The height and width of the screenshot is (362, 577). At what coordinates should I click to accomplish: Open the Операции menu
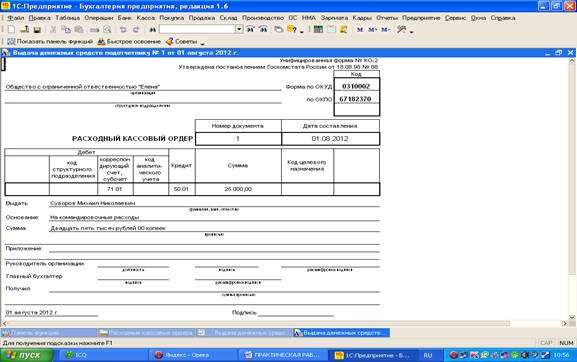click(x=99, y=18)
